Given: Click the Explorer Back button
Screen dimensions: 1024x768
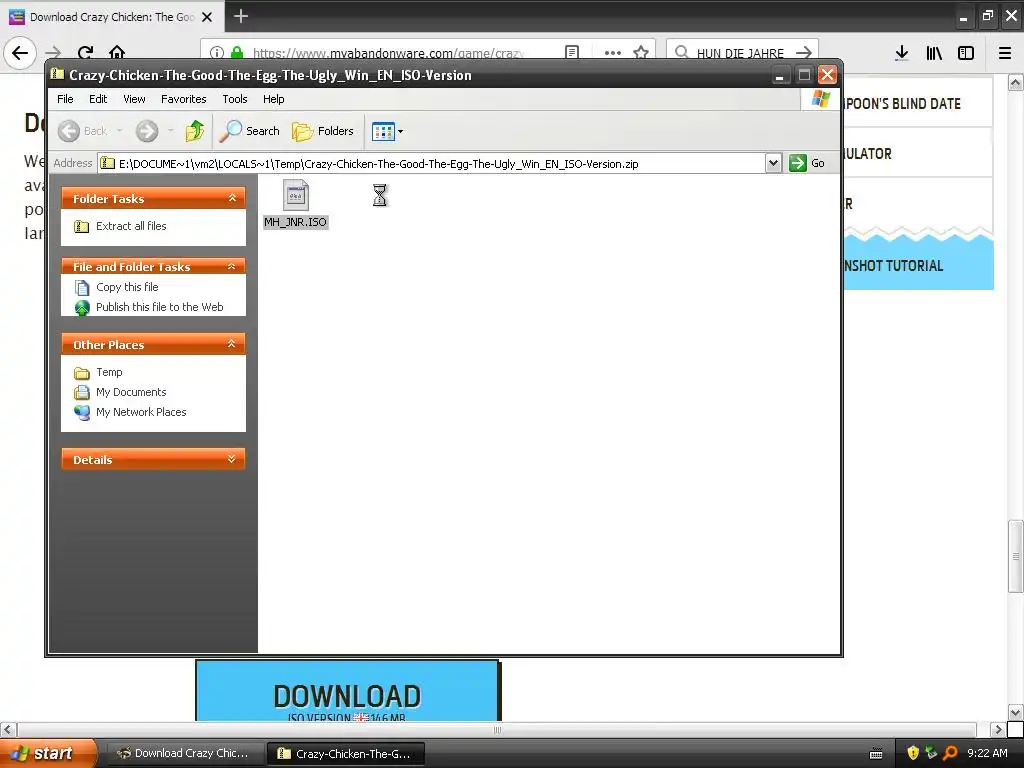Looking at the screenshot, I should click(82, 131).
